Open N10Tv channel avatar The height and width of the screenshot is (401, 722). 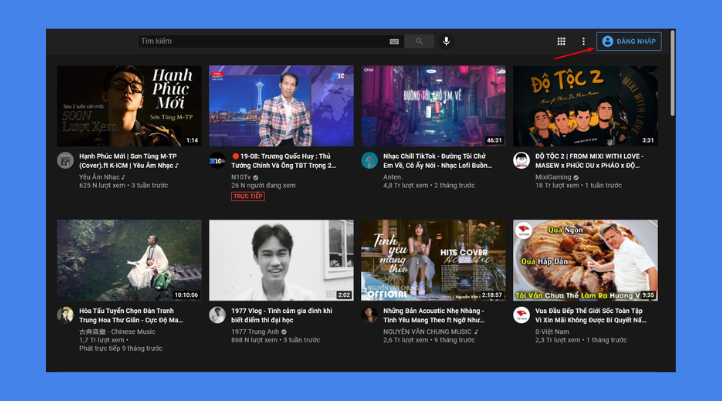(x=217, y=161)
